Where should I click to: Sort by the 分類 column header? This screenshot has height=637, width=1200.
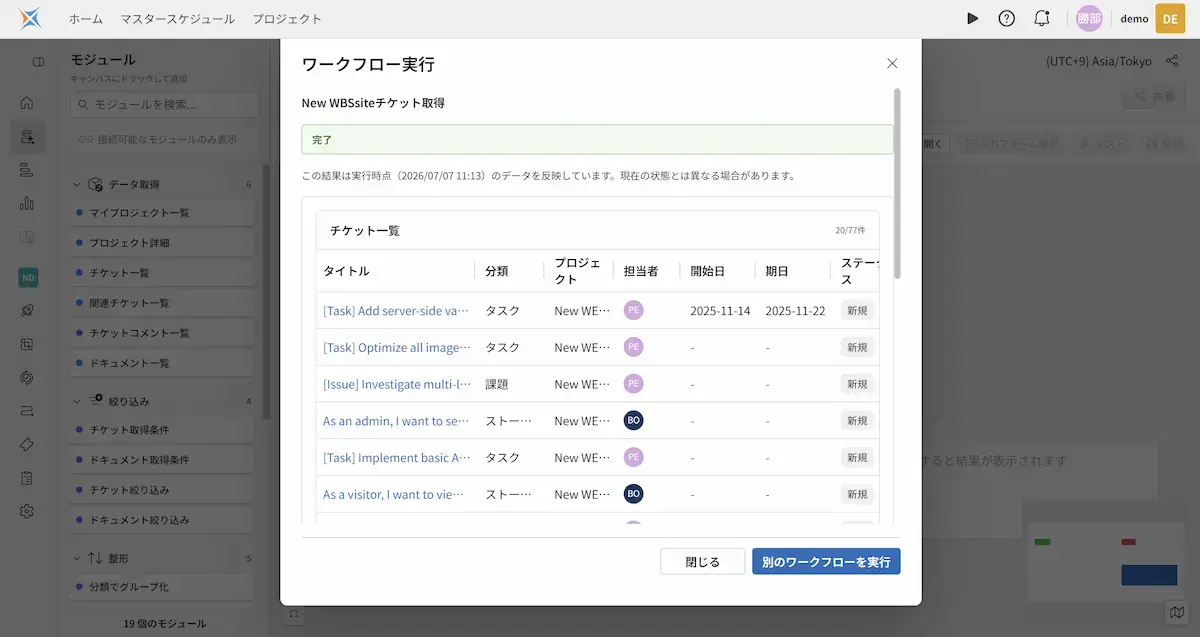[x=497, y=271]
